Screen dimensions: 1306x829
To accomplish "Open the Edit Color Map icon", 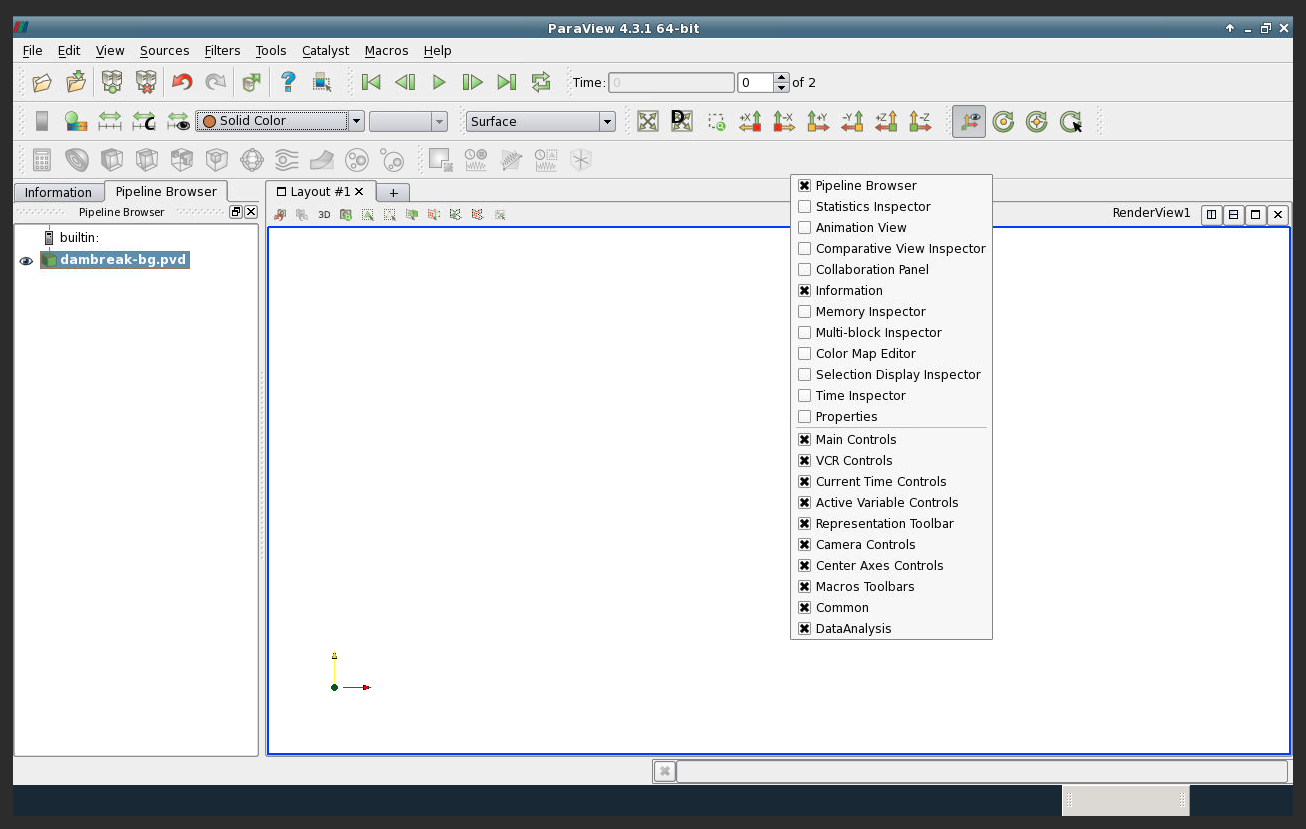I will (x=76, y=121).
